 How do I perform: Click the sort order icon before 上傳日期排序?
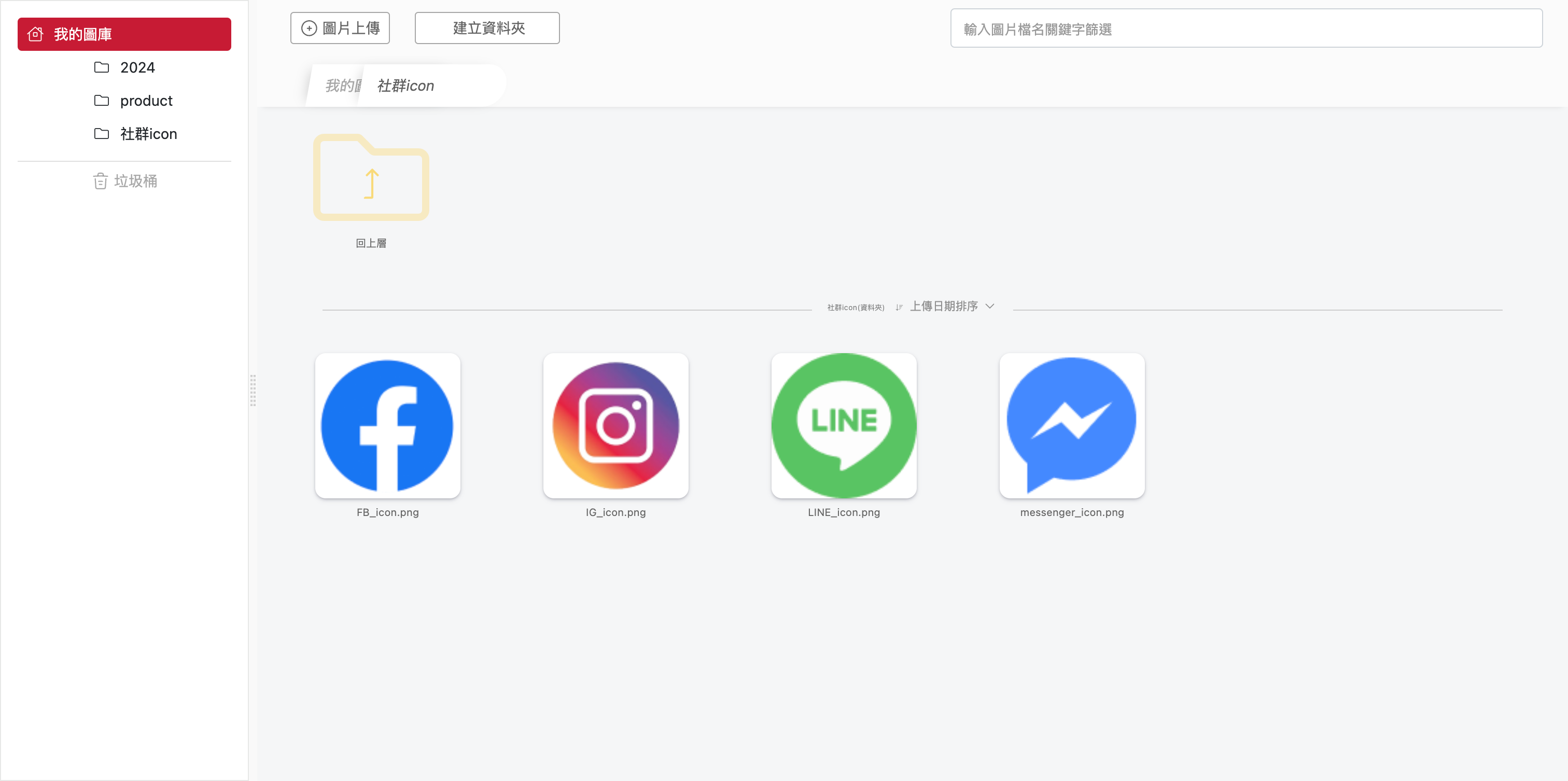coord(899,308)
